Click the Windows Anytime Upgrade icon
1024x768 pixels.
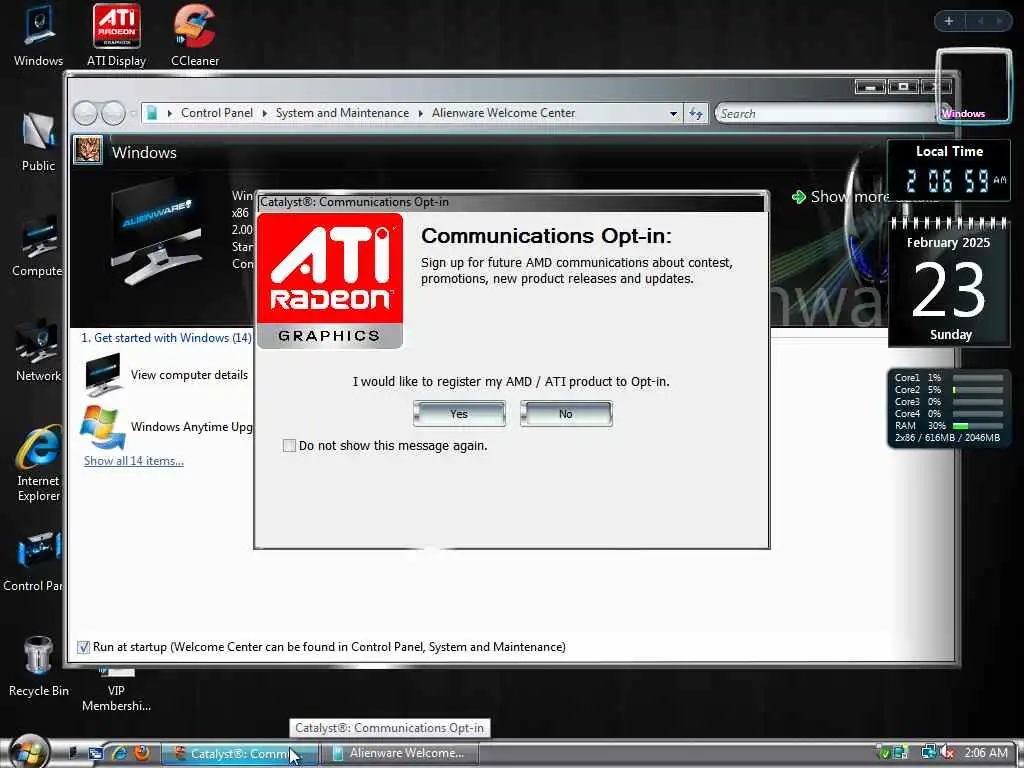pyautogui.click(x=103, y=426)
